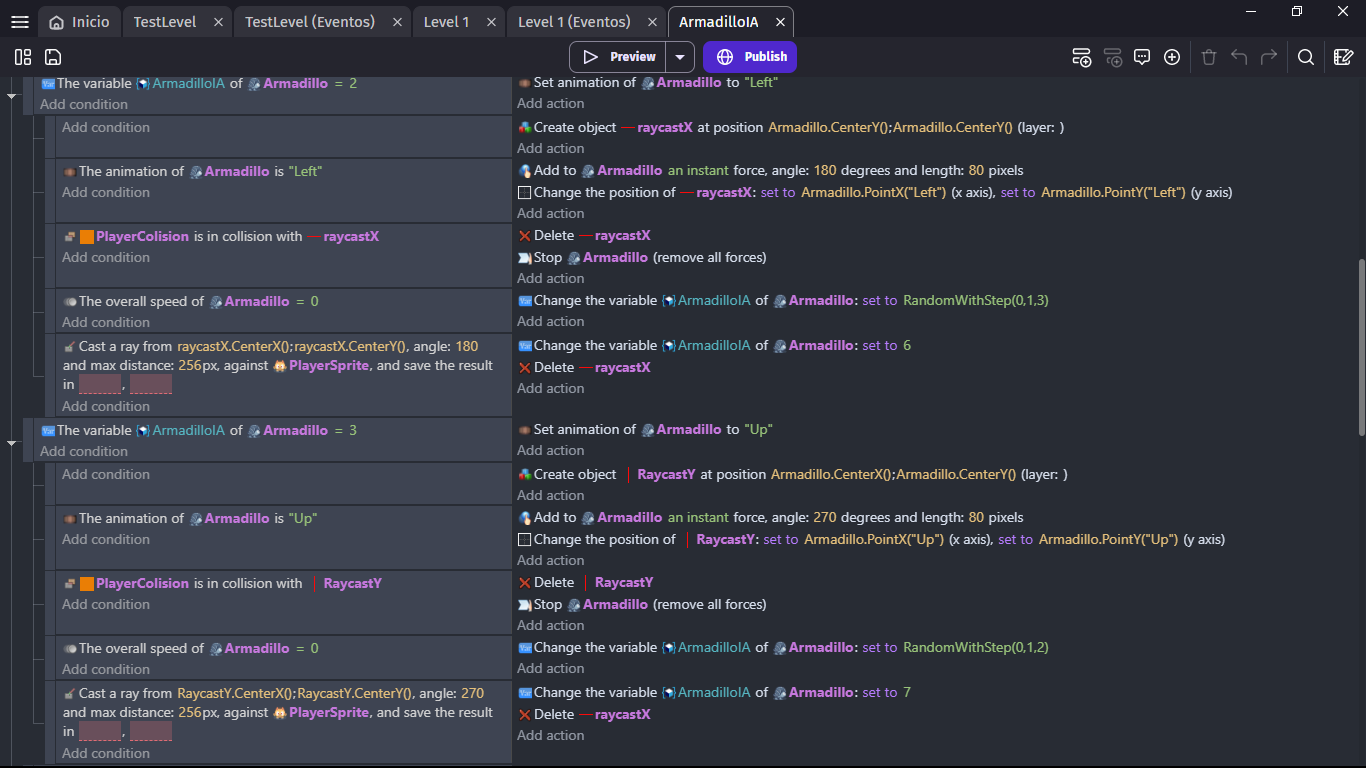1366x768 pixels.
Task: Open the Preview options dropdown arrow
Action: click(x=680, y=57)
